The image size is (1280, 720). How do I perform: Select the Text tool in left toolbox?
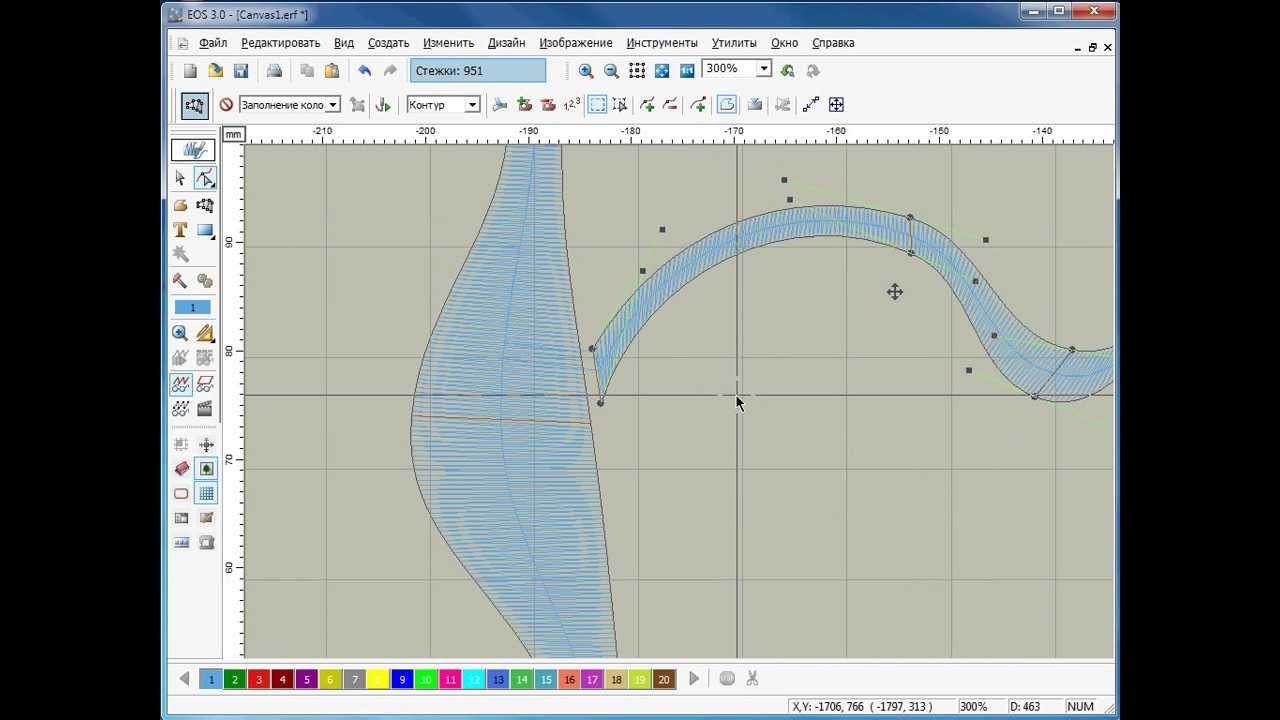click(180, 230)
